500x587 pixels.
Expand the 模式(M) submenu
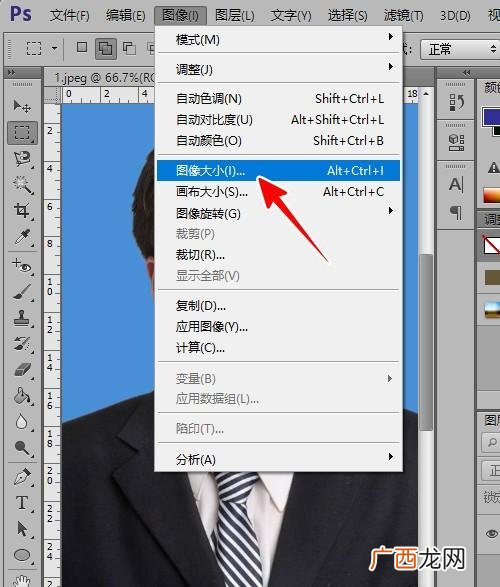click(279, 39)
